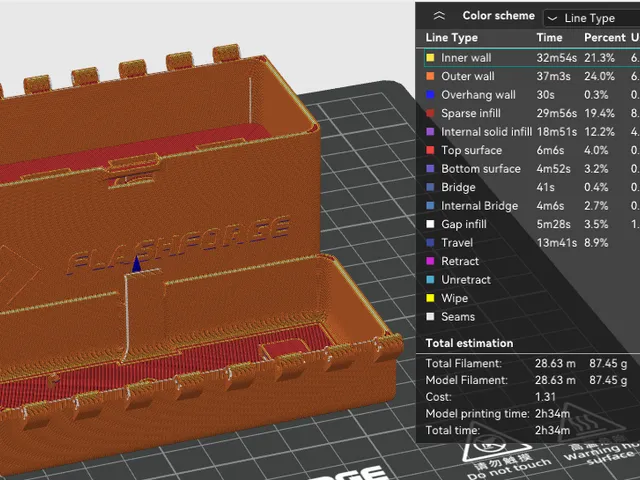Click Sparse infill time 29m56s
This screenshot has height=480, width=640.
(x=556, y=113)
